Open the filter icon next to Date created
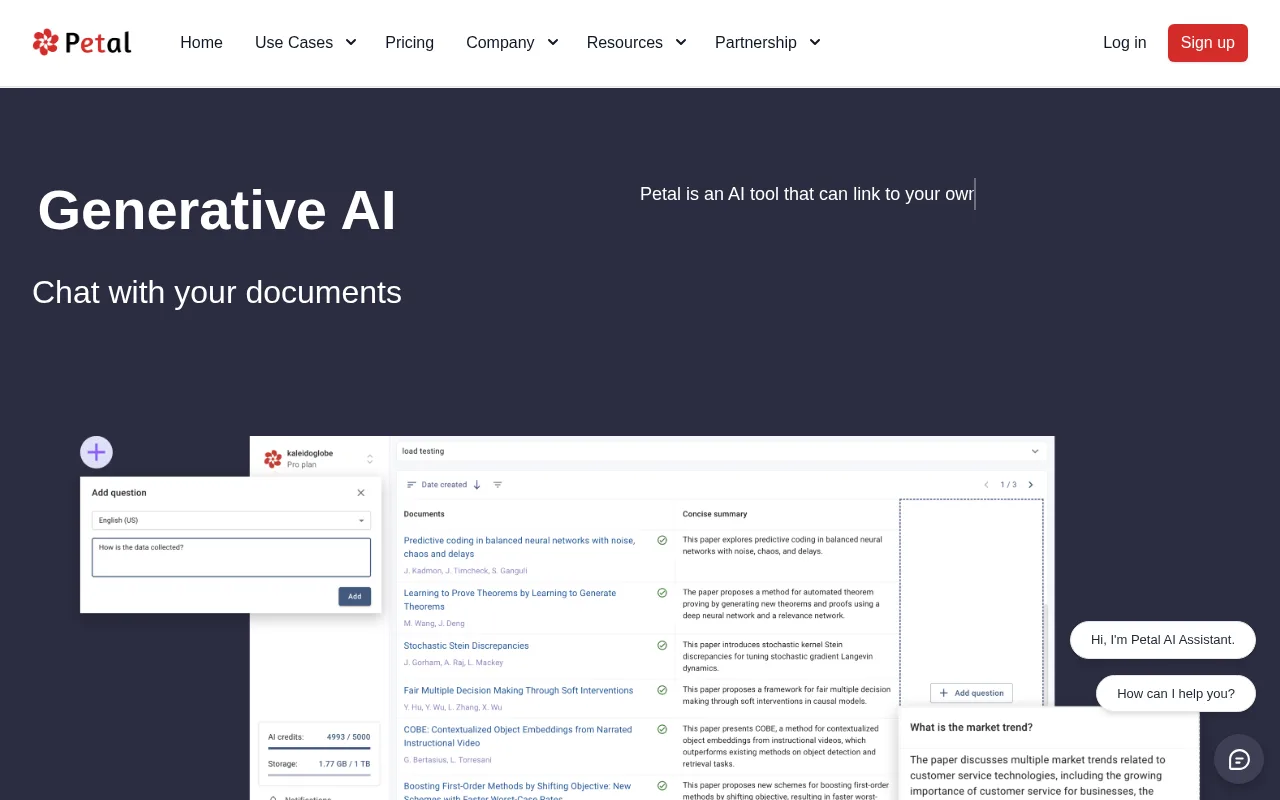 (x=497, y=484)
